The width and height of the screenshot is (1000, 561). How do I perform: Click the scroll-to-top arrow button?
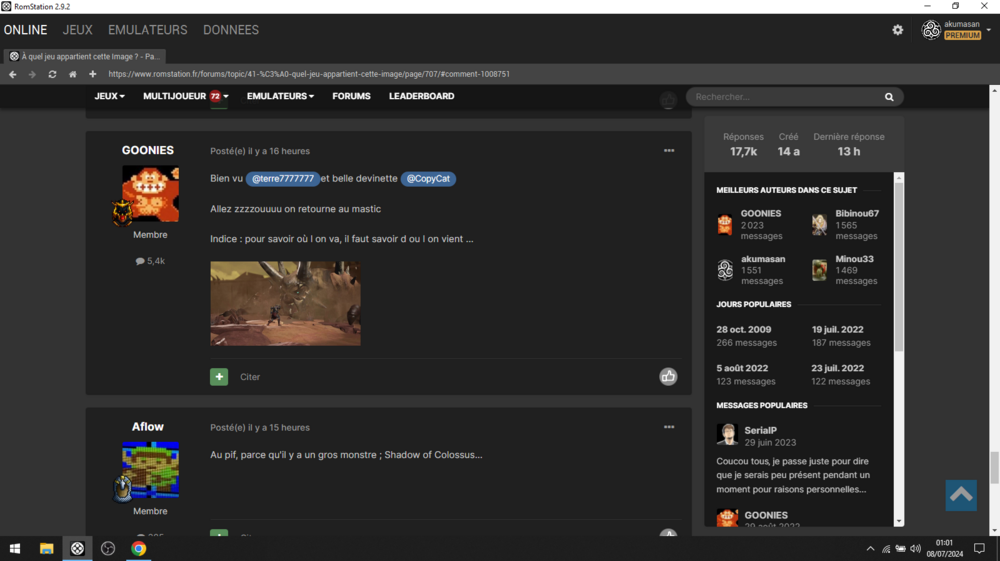point(960,495)
